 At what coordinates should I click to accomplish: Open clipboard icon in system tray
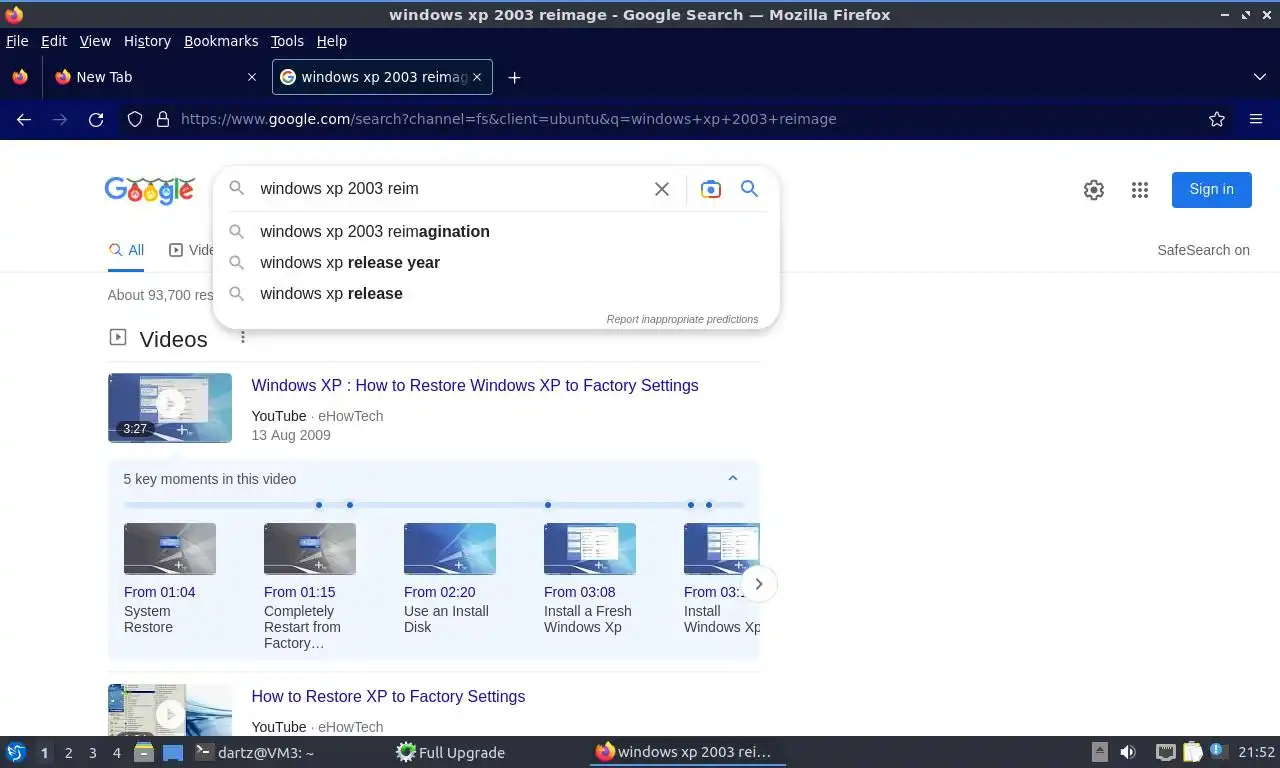coord(1193,752)
